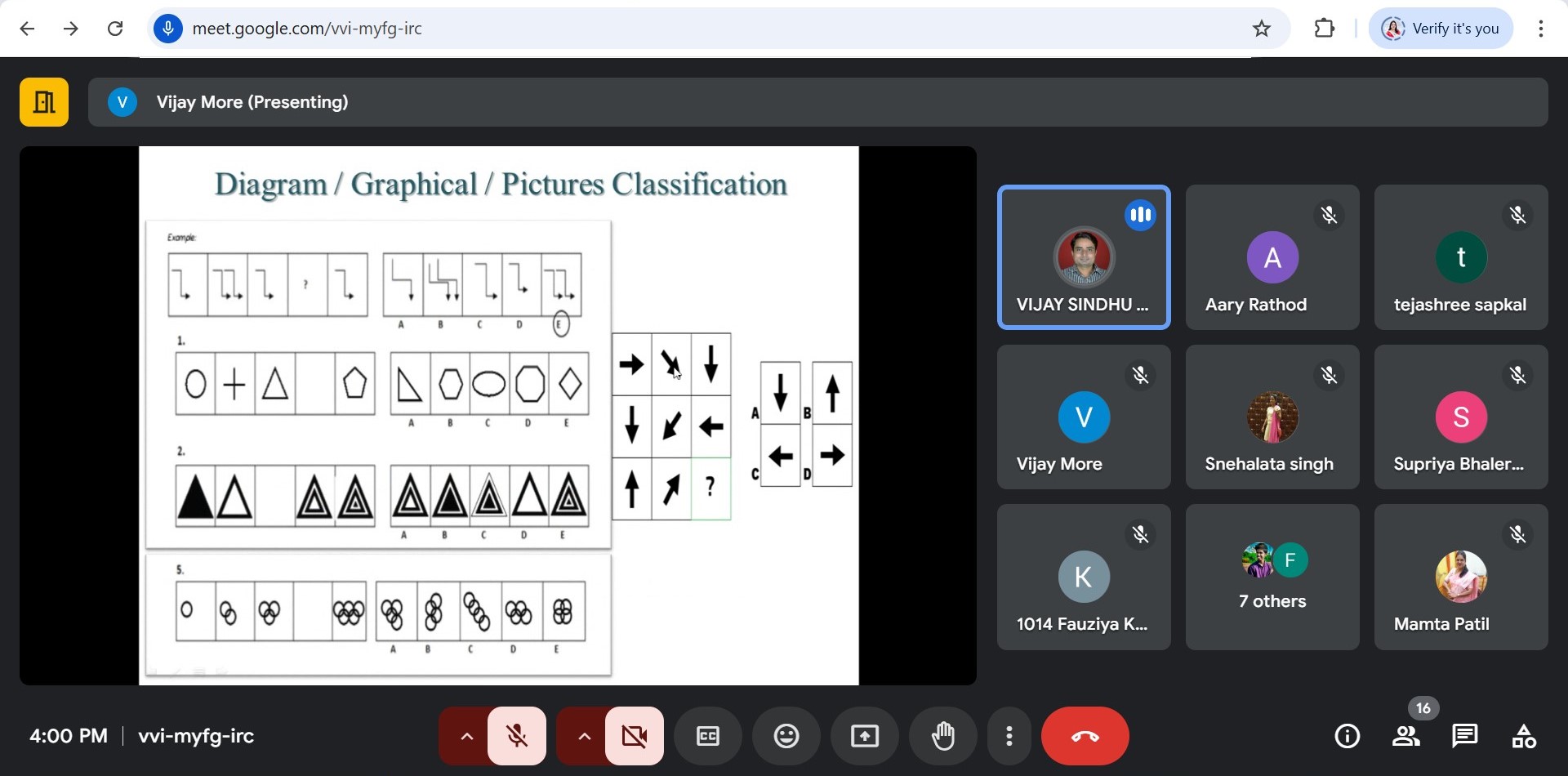Toggle the muted microphone button
Image resolution: width=1568 pixels, height=776 pixels.
click(x=517, y=736)
